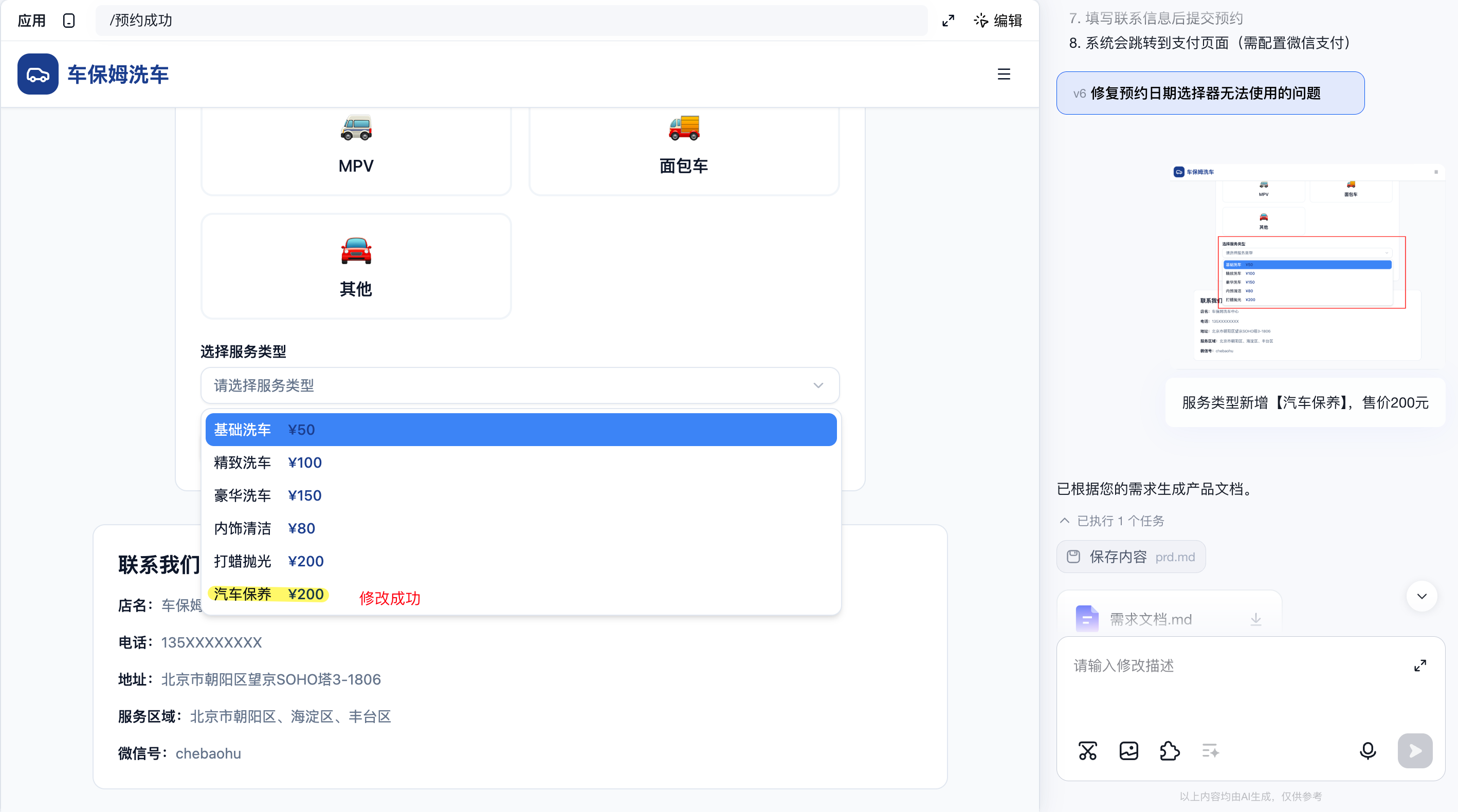Download 需求文档.md file

point(1255,619)
